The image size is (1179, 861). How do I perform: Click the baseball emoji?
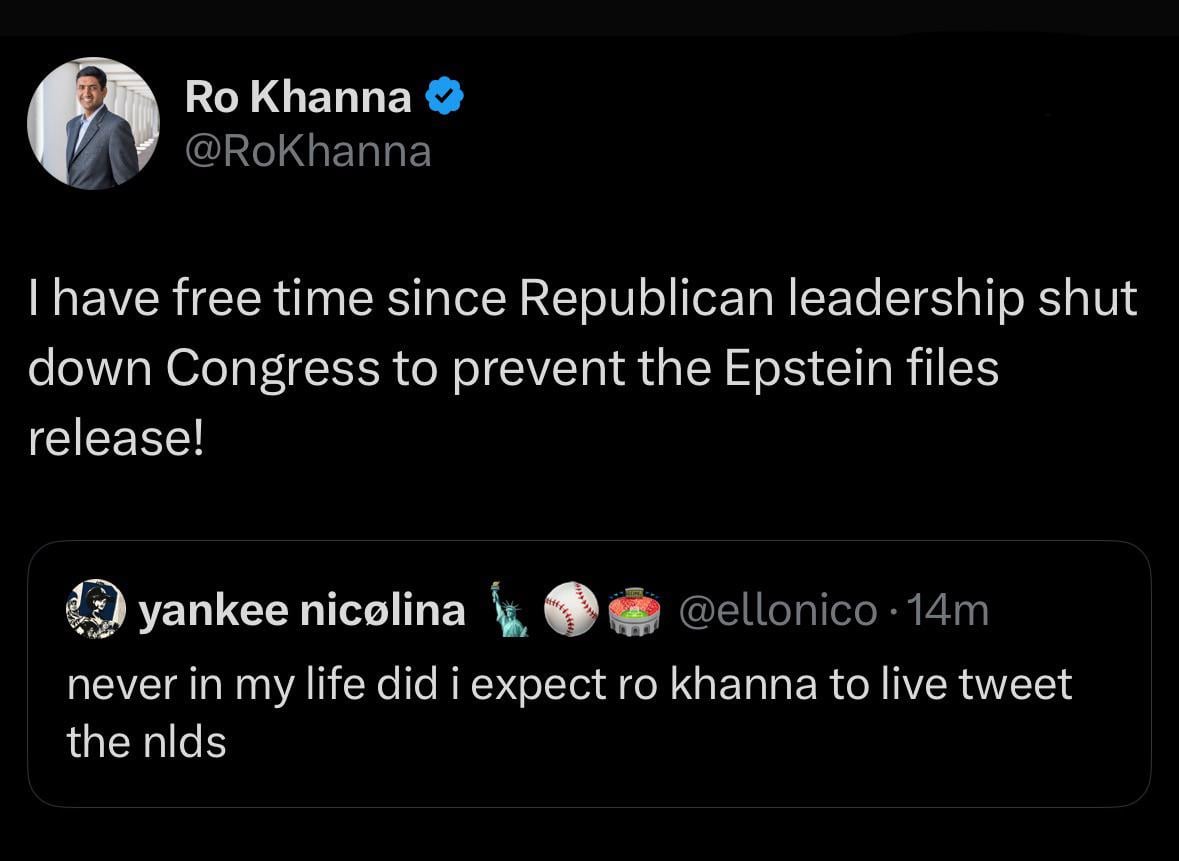(571, 609)
